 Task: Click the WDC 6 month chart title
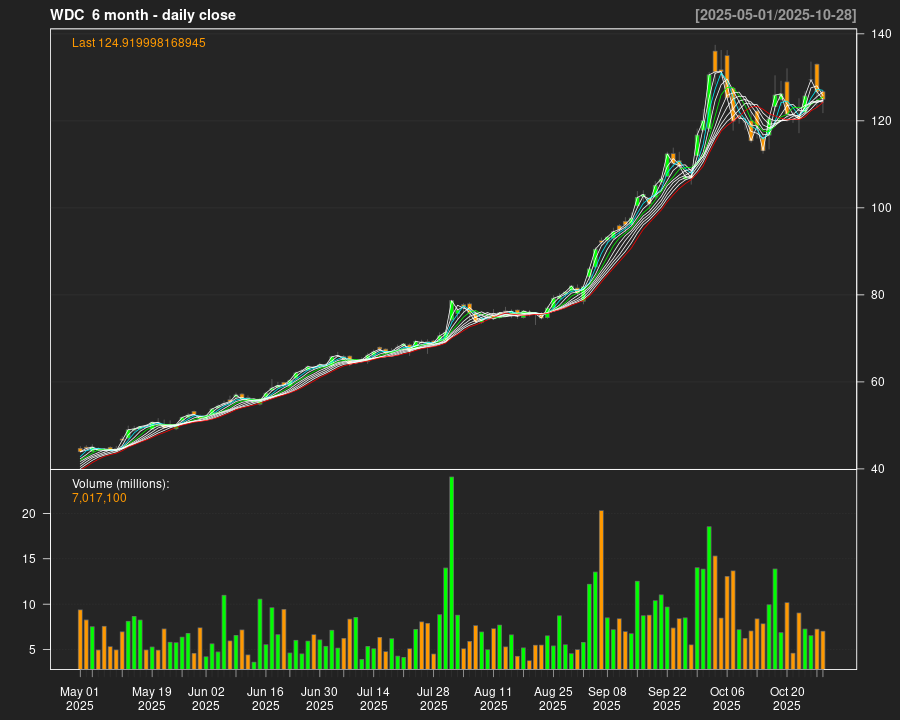tap(143, 15)
